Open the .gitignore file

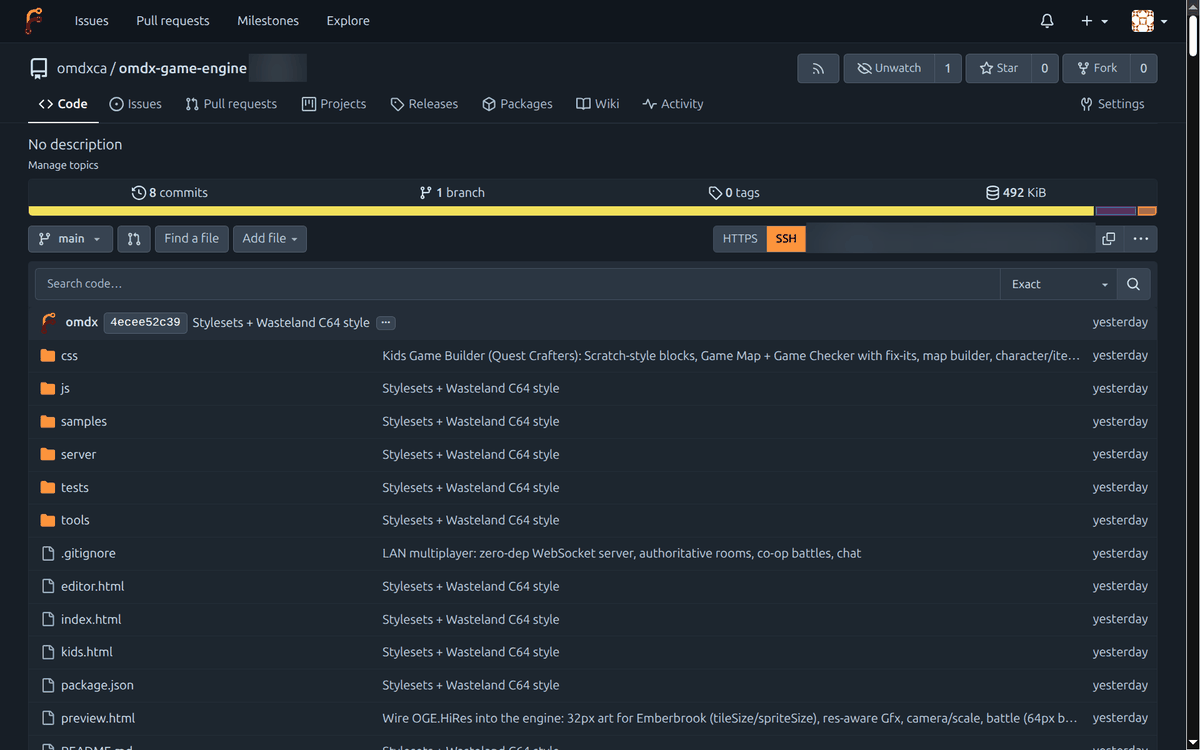click(88, 553)
